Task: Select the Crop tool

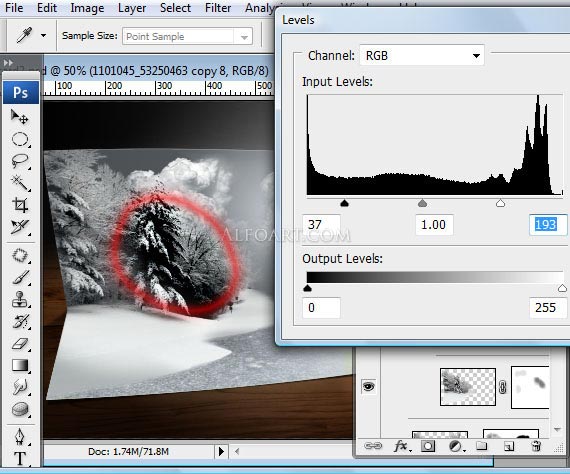Action: [20, 205]
